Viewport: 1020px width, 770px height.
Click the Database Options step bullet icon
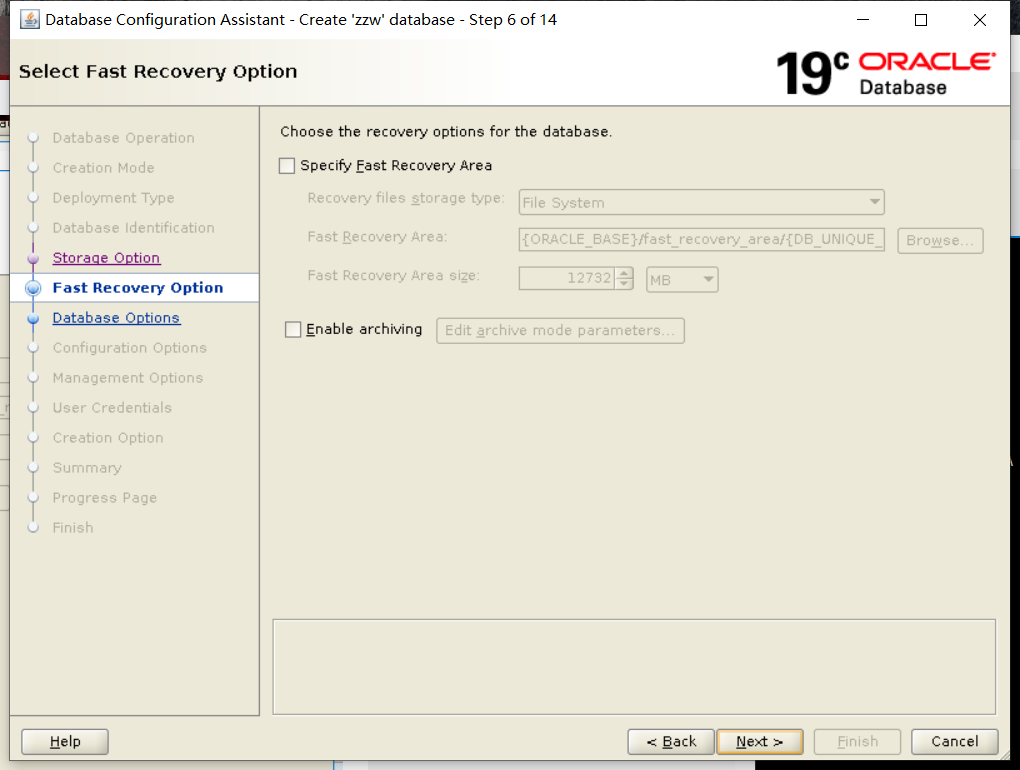(x=33, y=318)
